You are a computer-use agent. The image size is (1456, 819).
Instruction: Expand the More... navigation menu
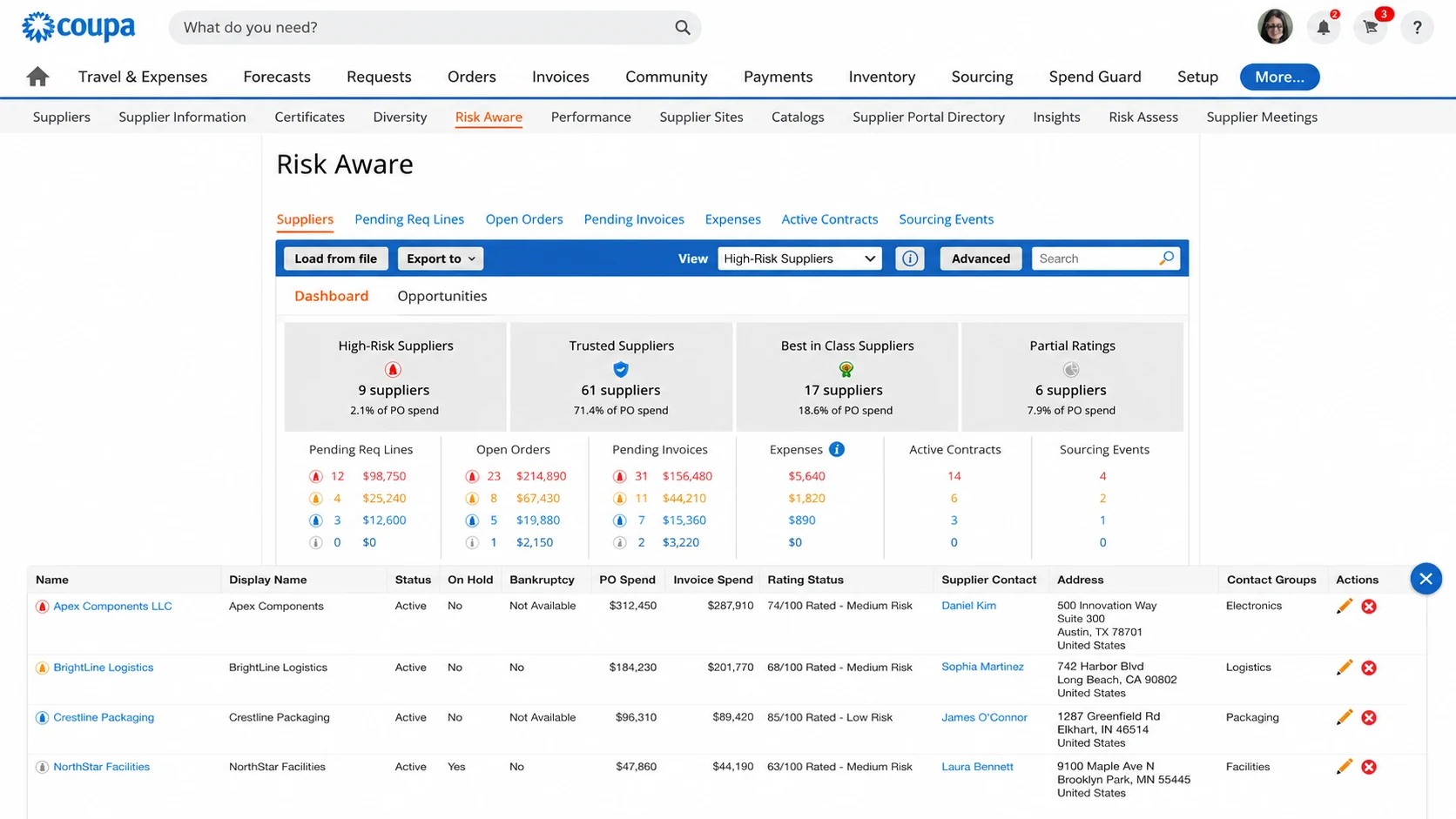pyautogui.click(x=1279, y=77)
